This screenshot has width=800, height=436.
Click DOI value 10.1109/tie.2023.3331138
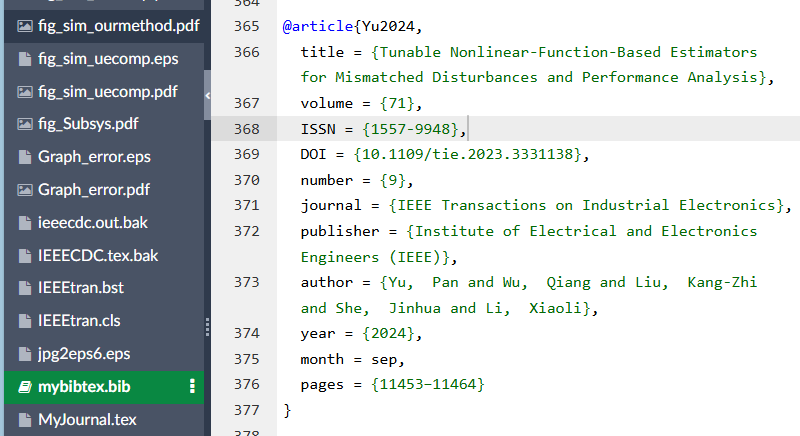(x=467, y=155)
